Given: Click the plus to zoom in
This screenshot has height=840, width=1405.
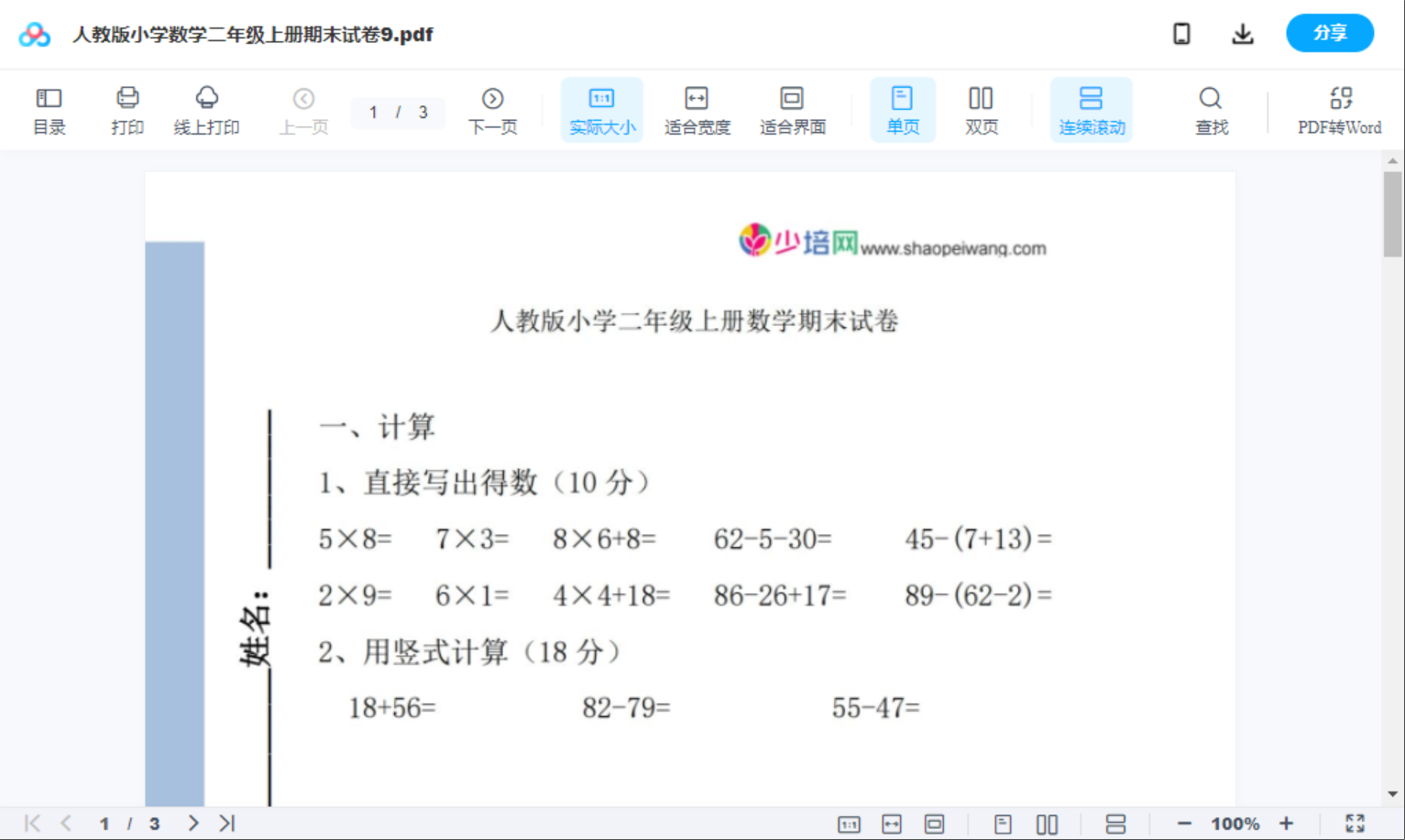Looking at the screenshot, I should point(1287,823).
